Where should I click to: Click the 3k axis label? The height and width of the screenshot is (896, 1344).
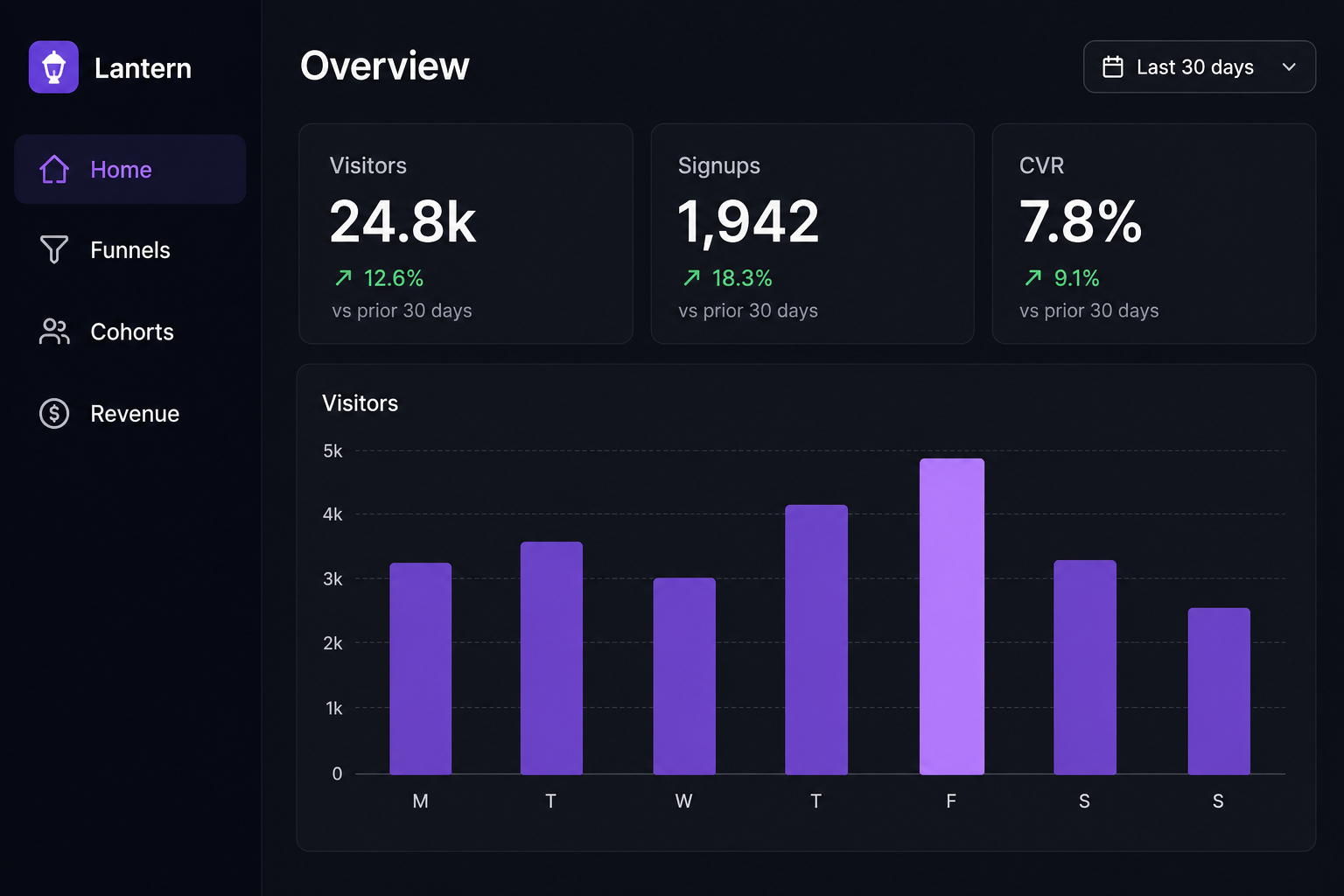[x=332, y=578]
